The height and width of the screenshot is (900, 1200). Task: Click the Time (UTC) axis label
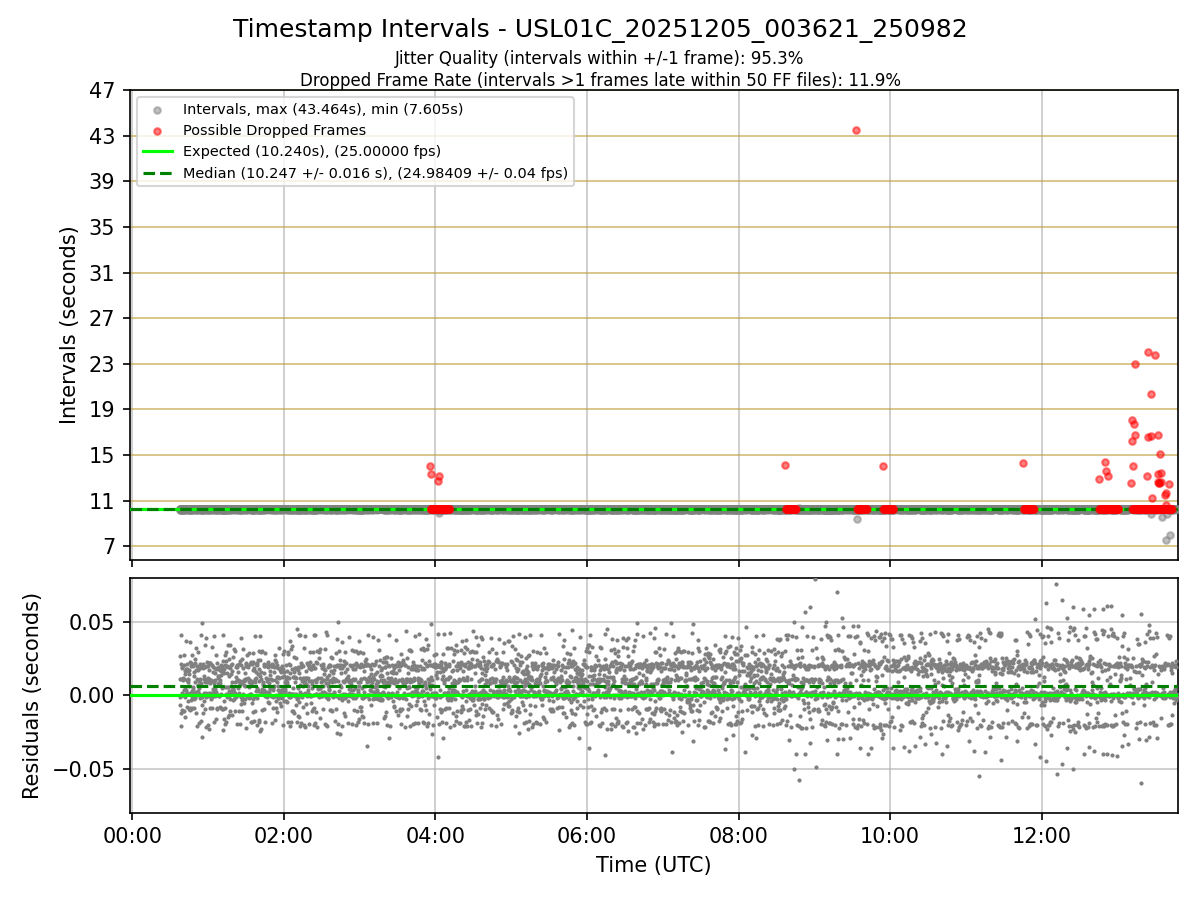(x=654, y=865)
